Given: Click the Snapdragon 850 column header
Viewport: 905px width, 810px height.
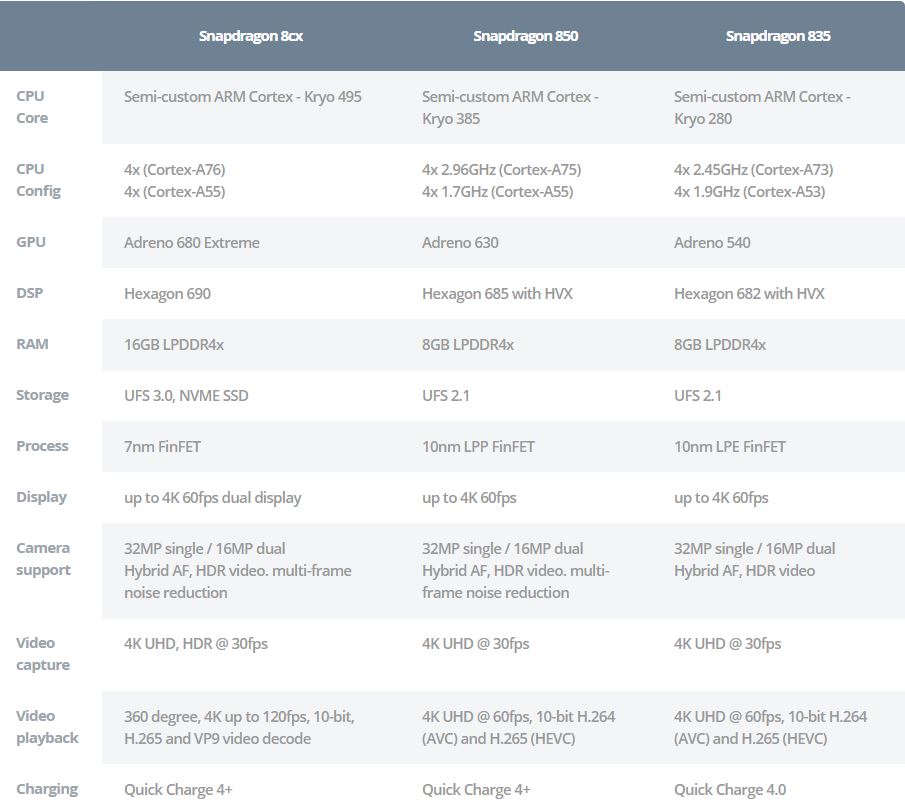Looking at the screenshot, I should (525, 36).
